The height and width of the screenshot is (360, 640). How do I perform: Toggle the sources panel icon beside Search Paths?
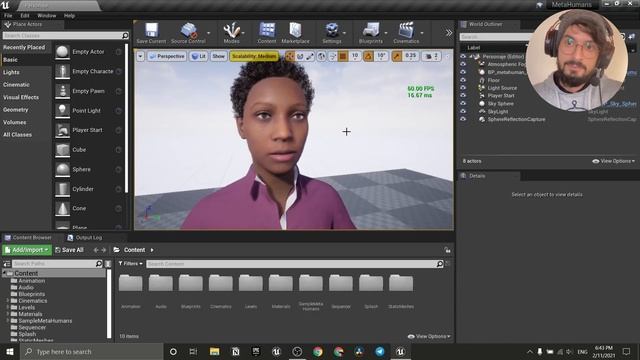(7, 264)
